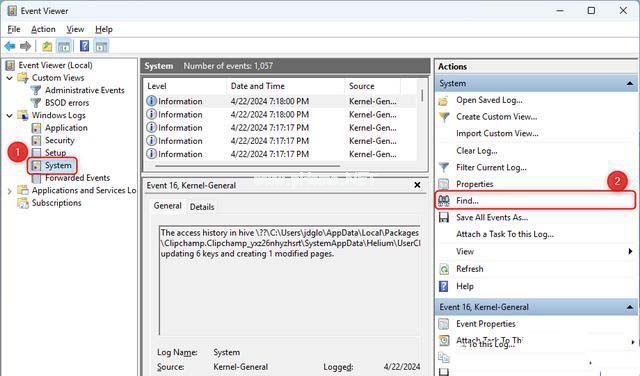
Task: Click the Forward arrow toolbar icon
Action: point(25,47)
